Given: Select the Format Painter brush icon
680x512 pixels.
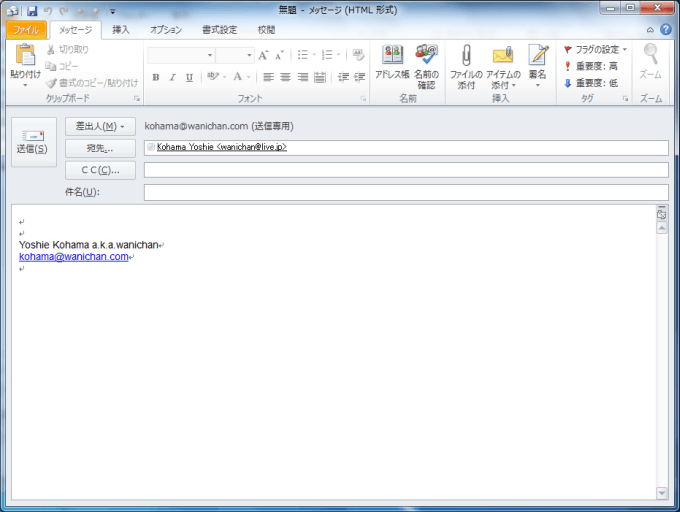Looking at the screenshot, I should pyautogui.click(x=51, y=83).
